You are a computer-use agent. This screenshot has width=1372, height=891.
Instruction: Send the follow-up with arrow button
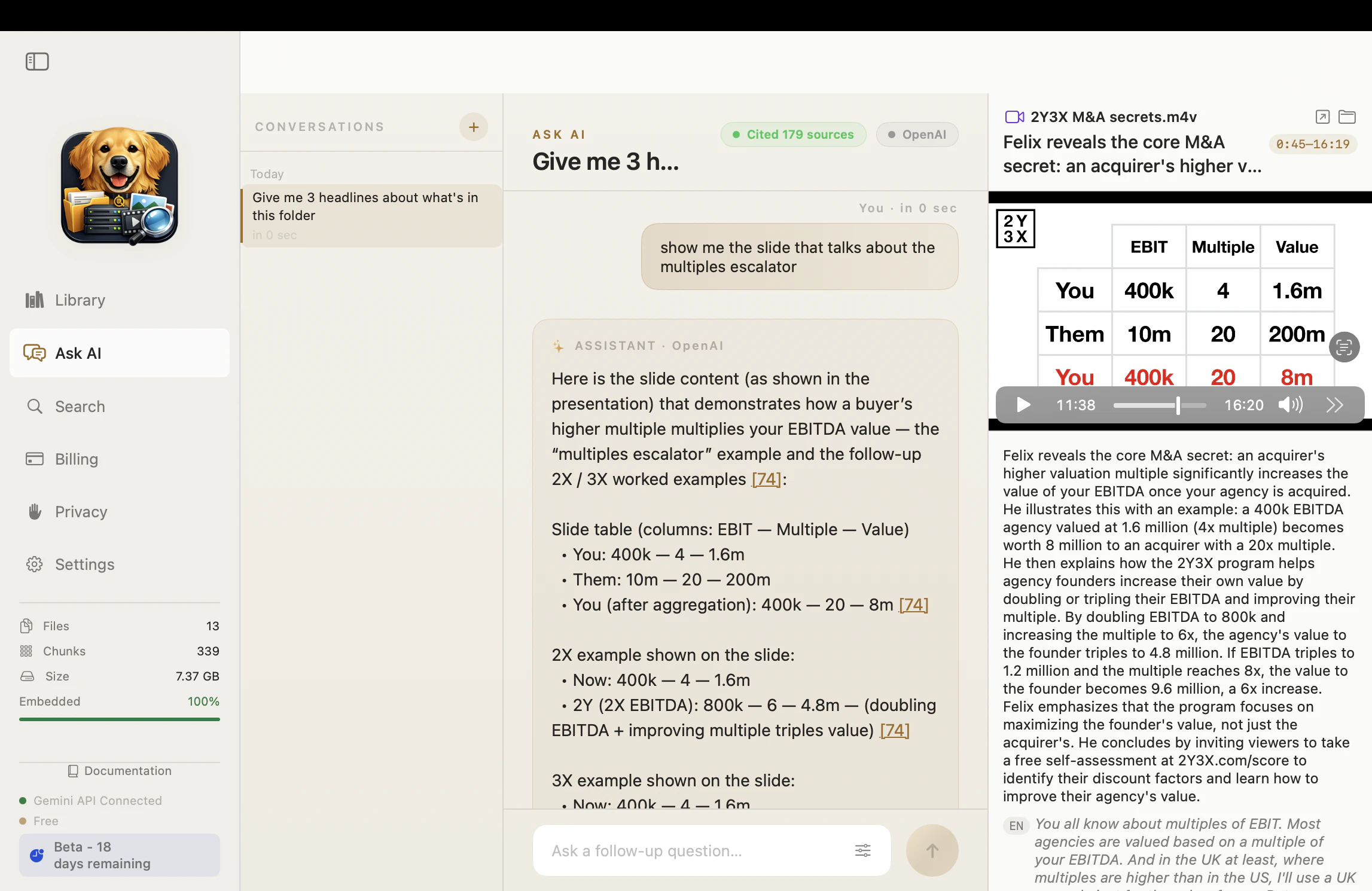(932, 850)
